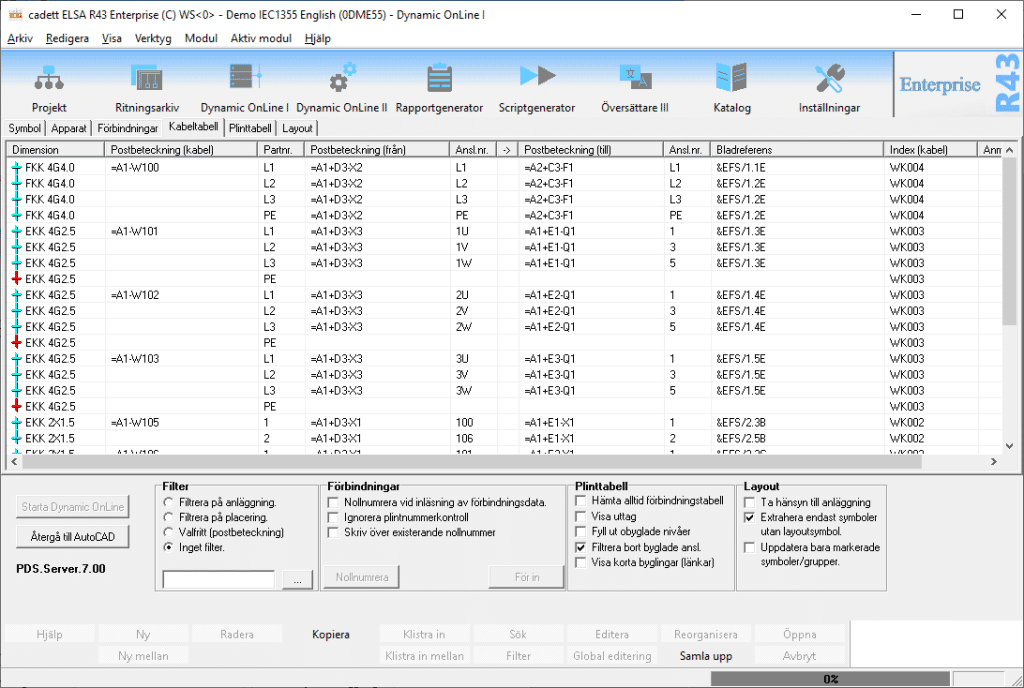Switch to the Plinttabell tab

(x=250, y=128)
